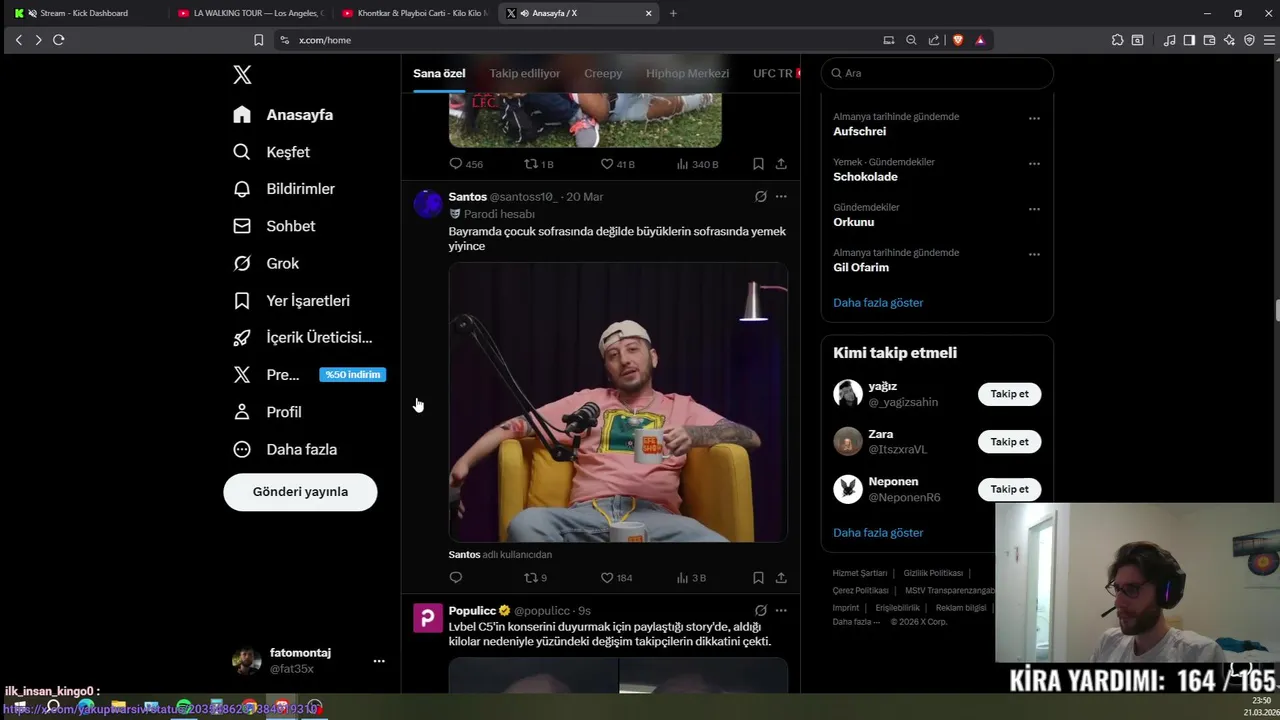Go to Anasayfa in the sidebar
Screen dimensions: 1280x720
(284, 115)
